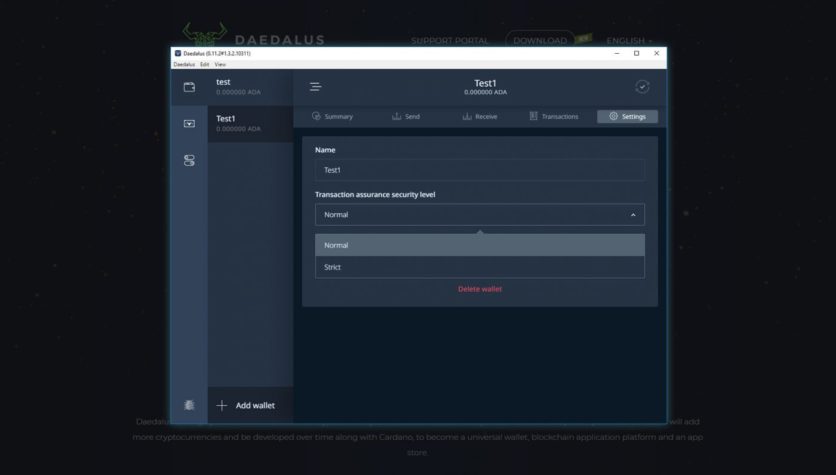The image size is (836, 475).
Task: Select the Test1 wallet in the list
Action: click(x=251, y=124)
